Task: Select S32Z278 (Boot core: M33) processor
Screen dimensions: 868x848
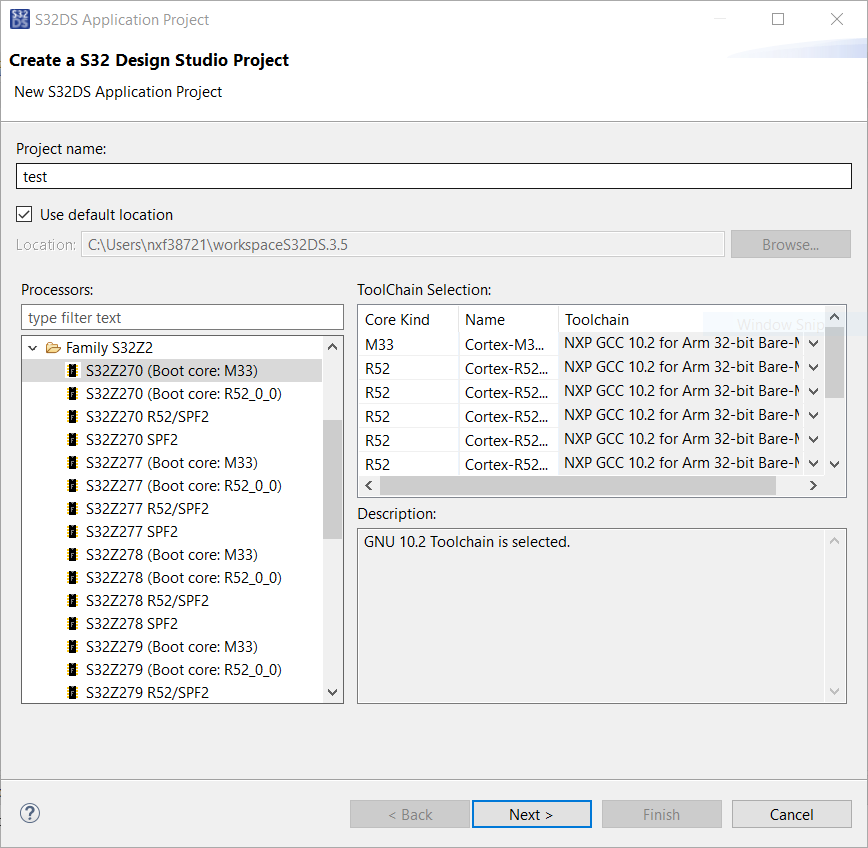Action: click(171, 555)
